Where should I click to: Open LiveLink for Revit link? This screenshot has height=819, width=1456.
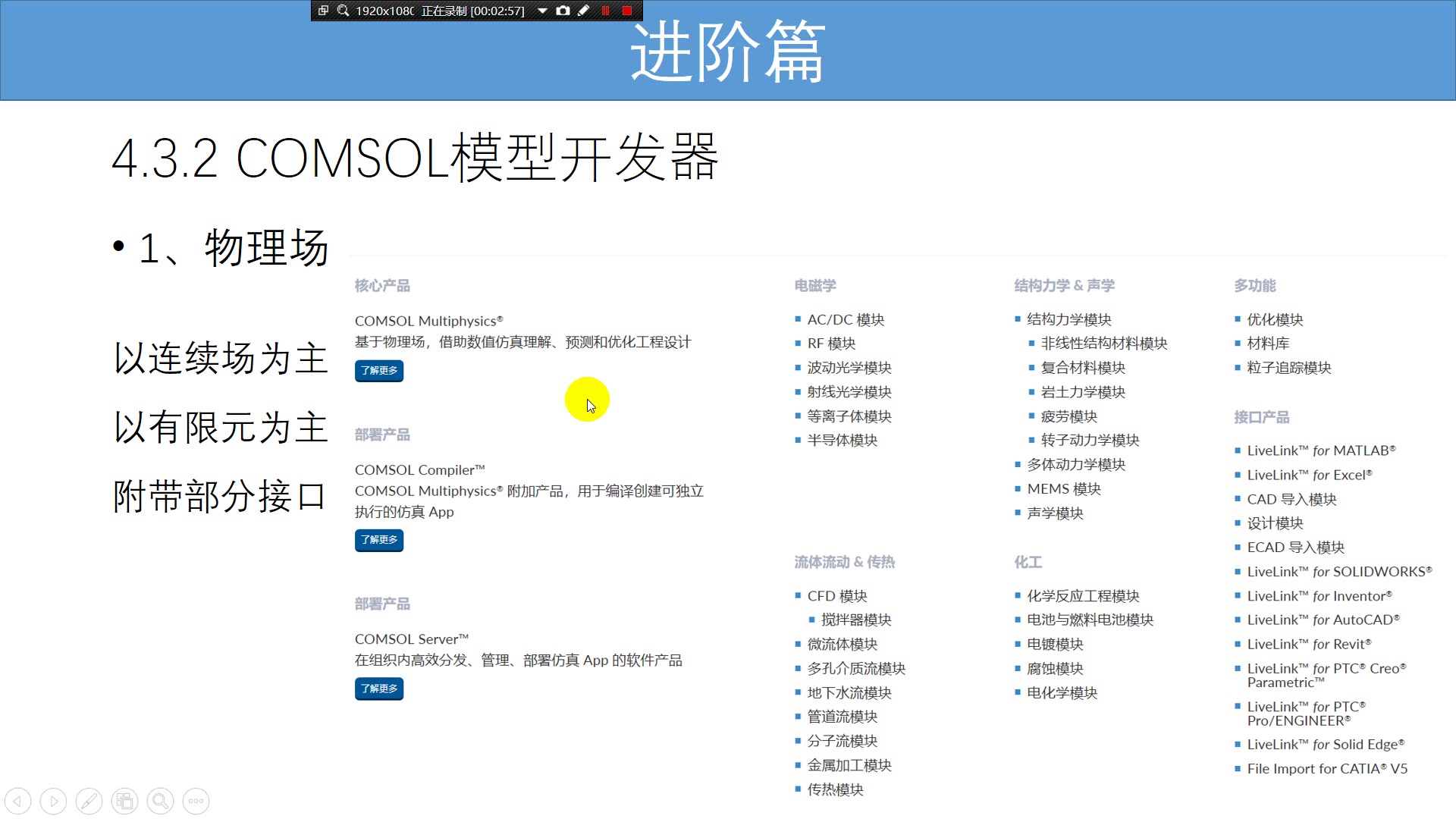[x=1309, y=644]
